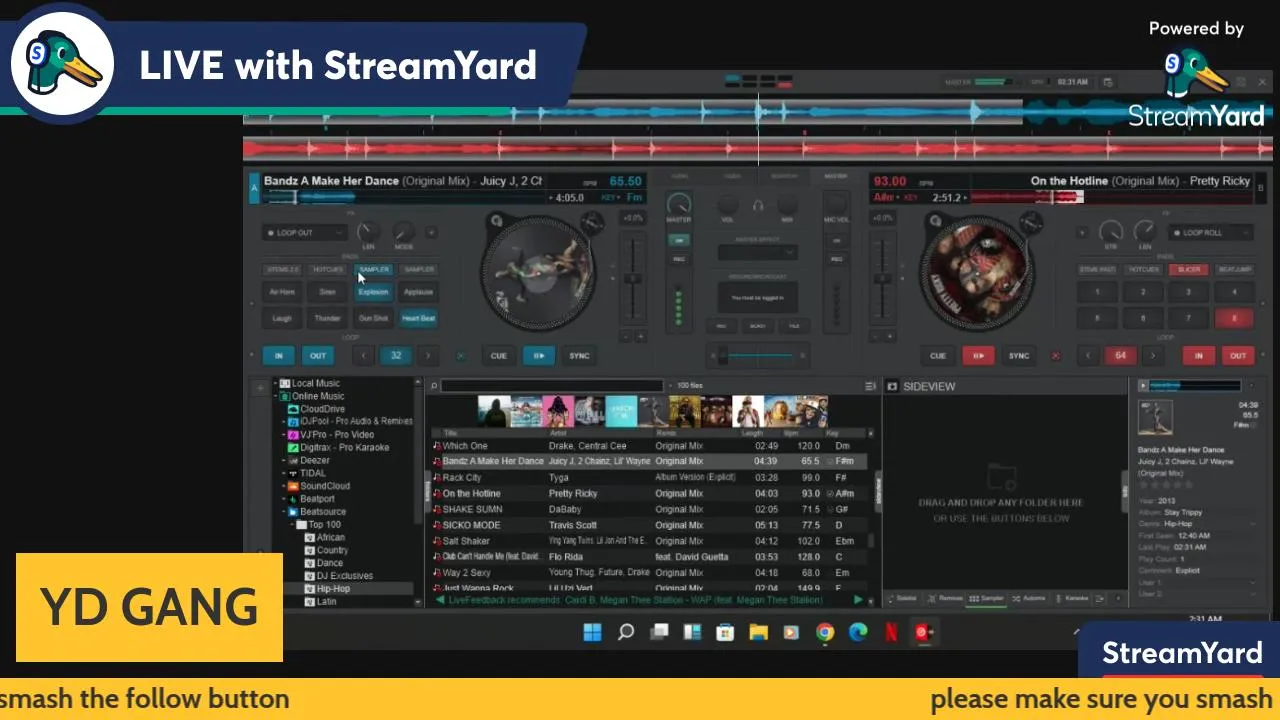Toggle loop IN on deck B
This screenshot has height=720, width=1280.
click(1198, 355)
